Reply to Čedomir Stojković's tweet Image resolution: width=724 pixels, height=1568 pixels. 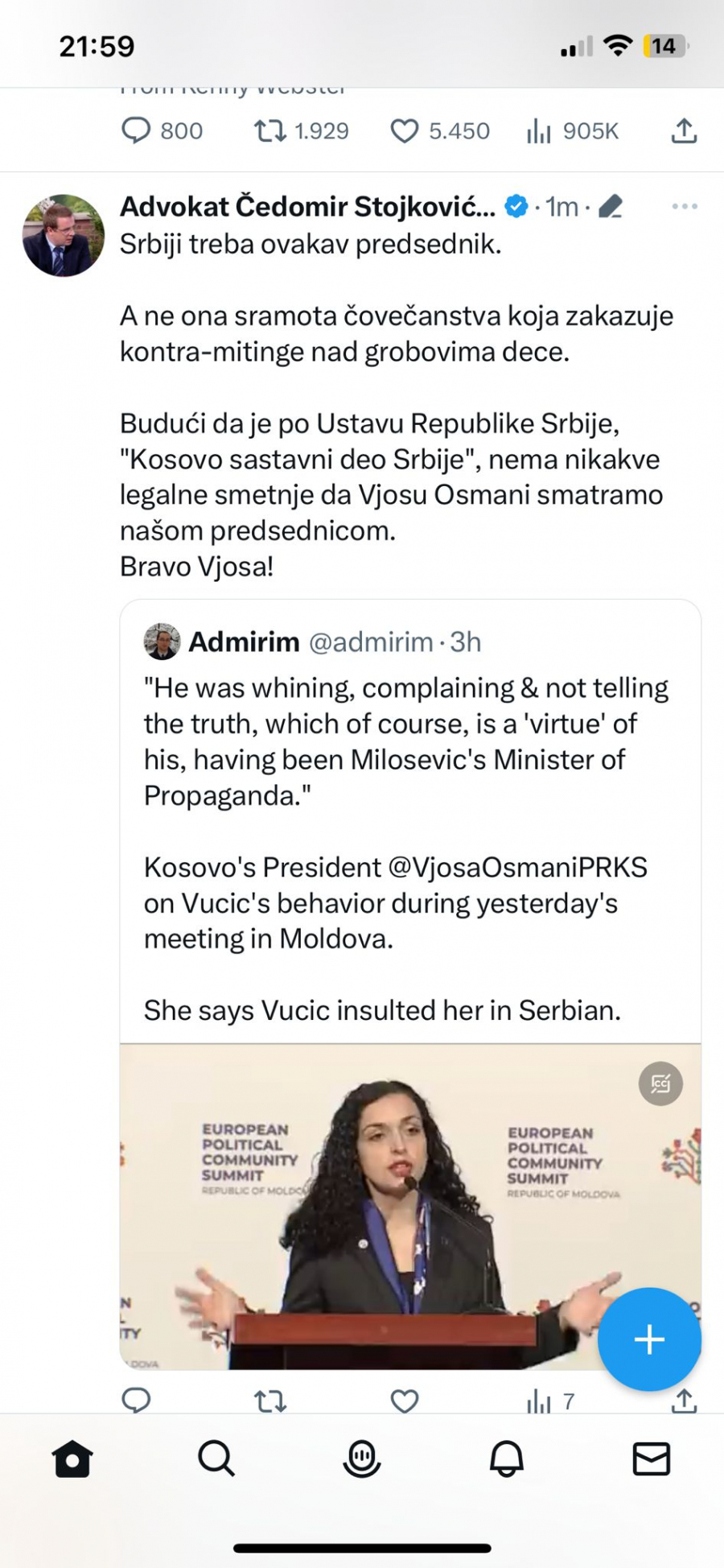tap(136, 1401)
